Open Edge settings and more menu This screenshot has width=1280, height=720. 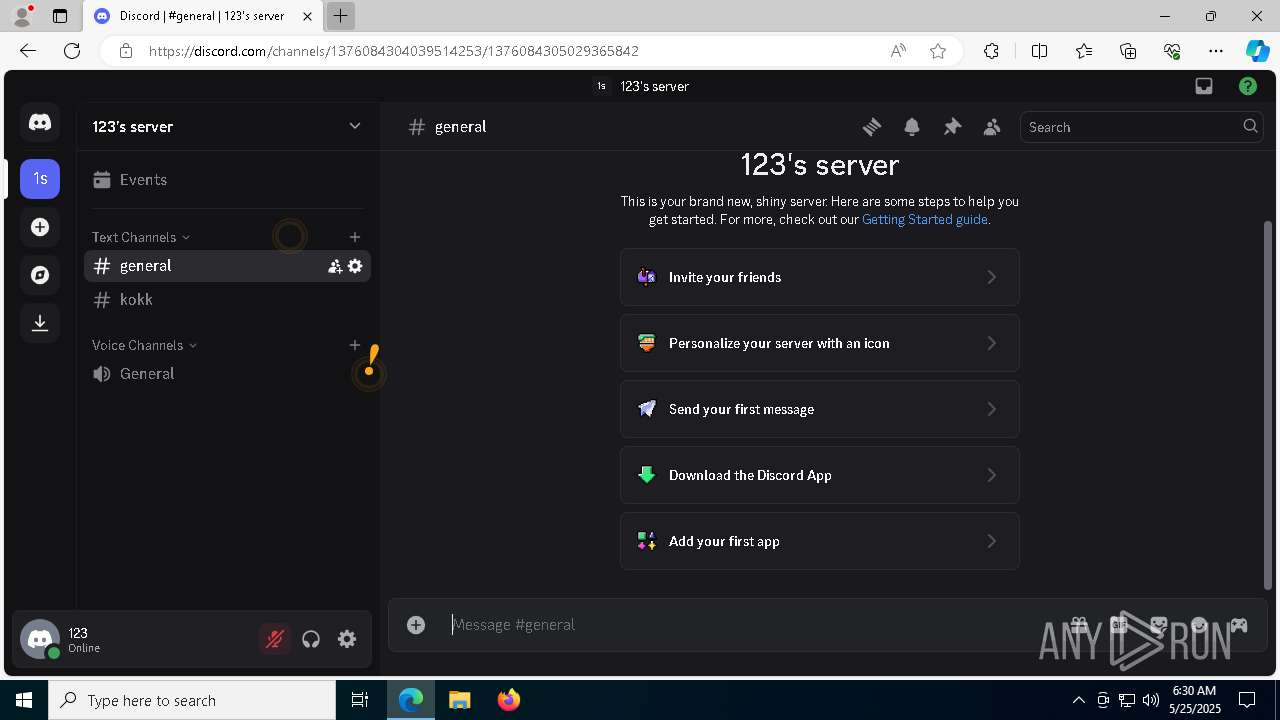click(x=1216, y=51)
